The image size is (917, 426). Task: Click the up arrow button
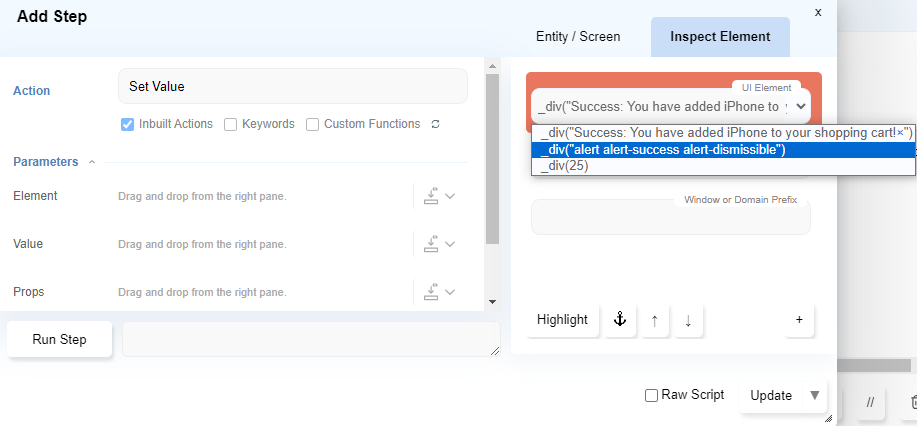click(x=655, y=320)
